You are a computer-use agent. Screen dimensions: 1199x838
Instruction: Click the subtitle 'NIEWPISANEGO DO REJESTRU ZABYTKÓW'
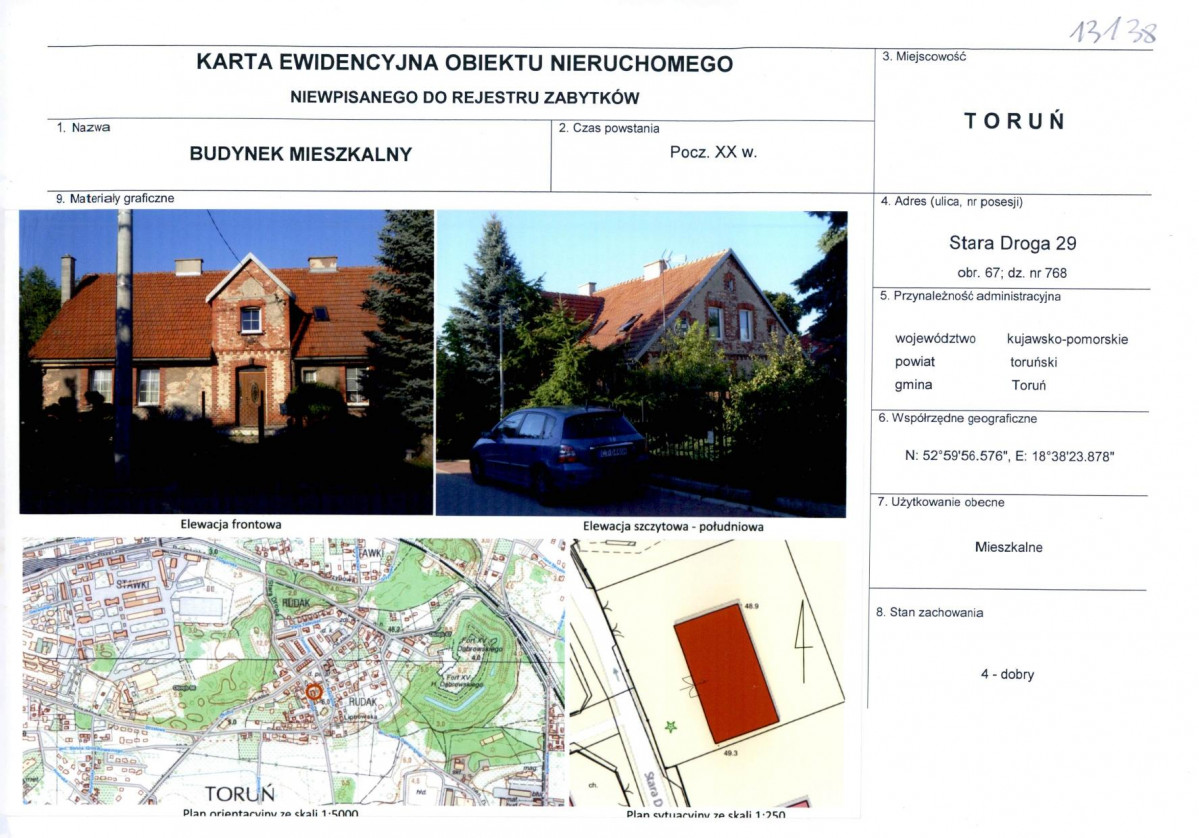[x=464, y=98]
